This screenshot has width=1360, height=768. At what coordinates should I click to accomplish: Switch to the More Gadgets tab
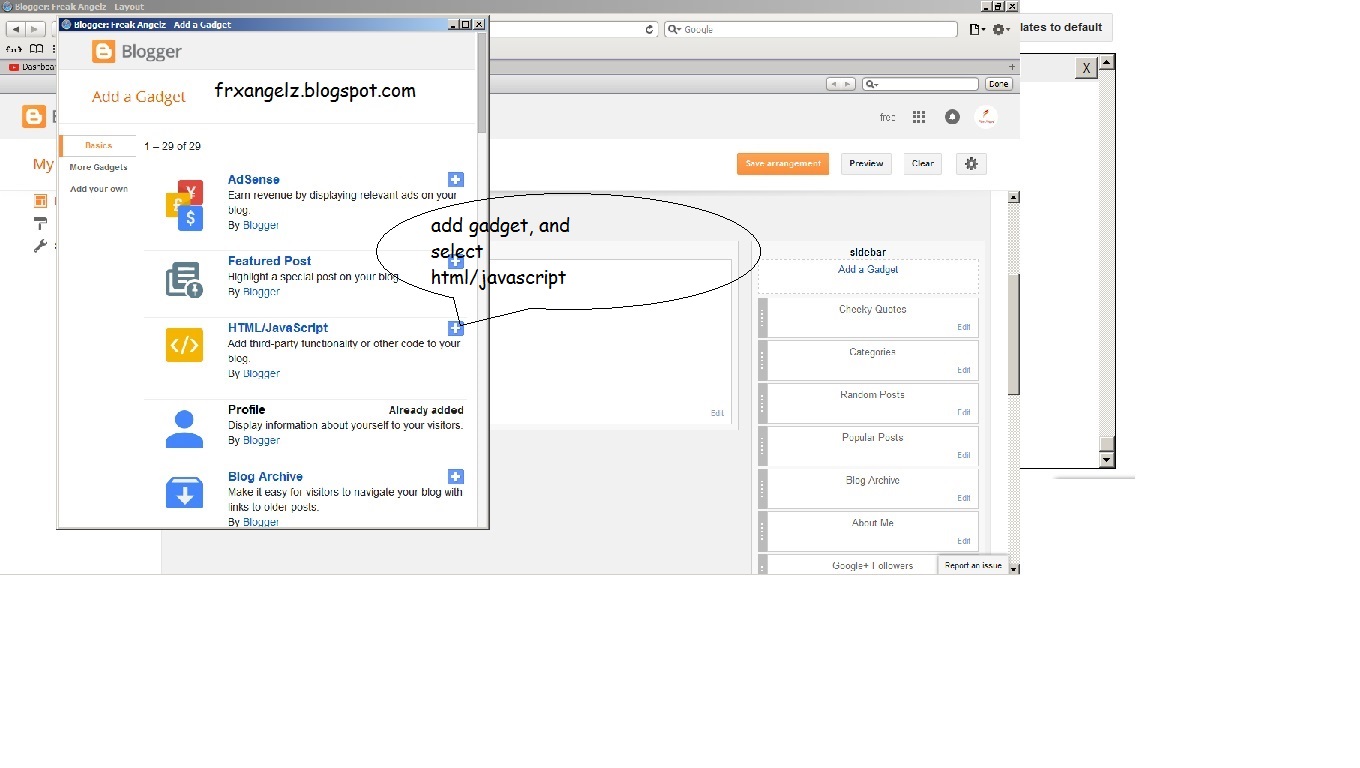click(98, 167)
